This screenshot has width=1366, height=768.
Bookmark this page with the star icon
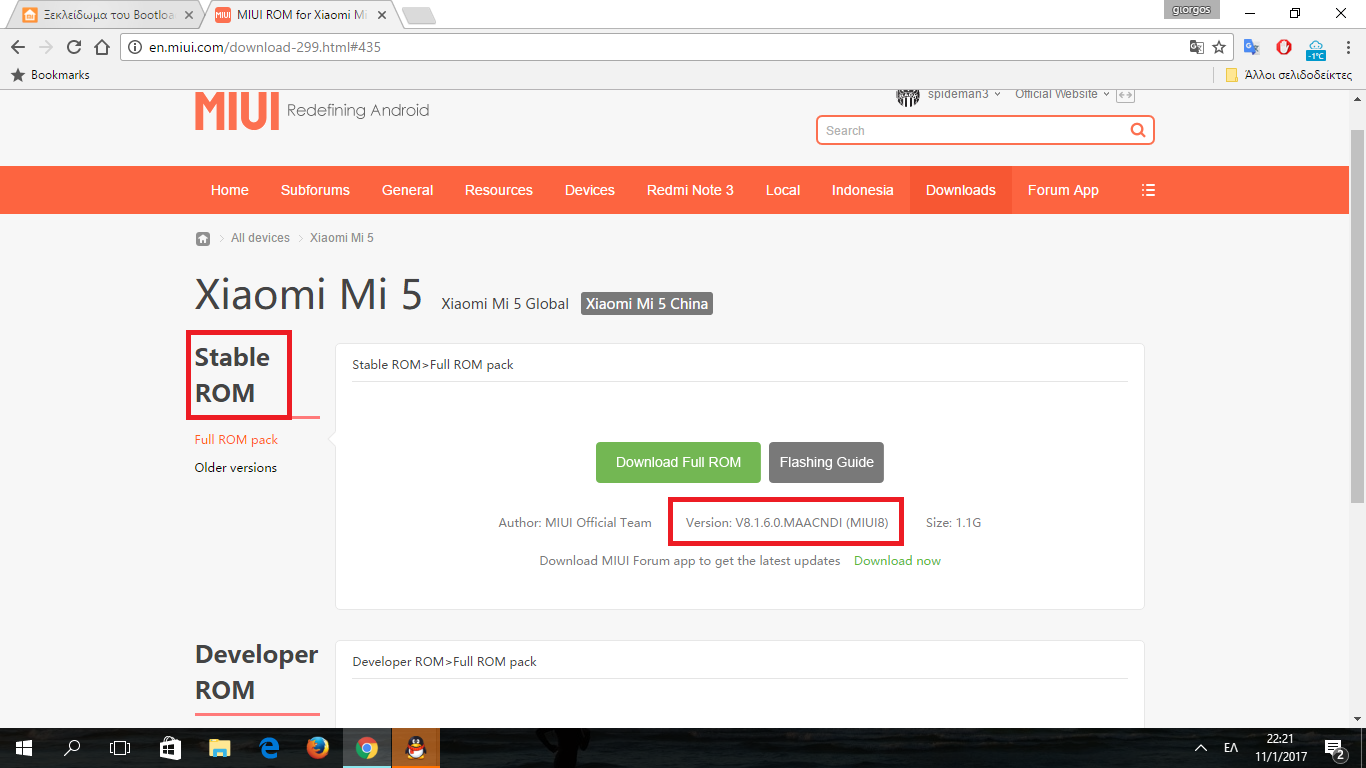1219,47
